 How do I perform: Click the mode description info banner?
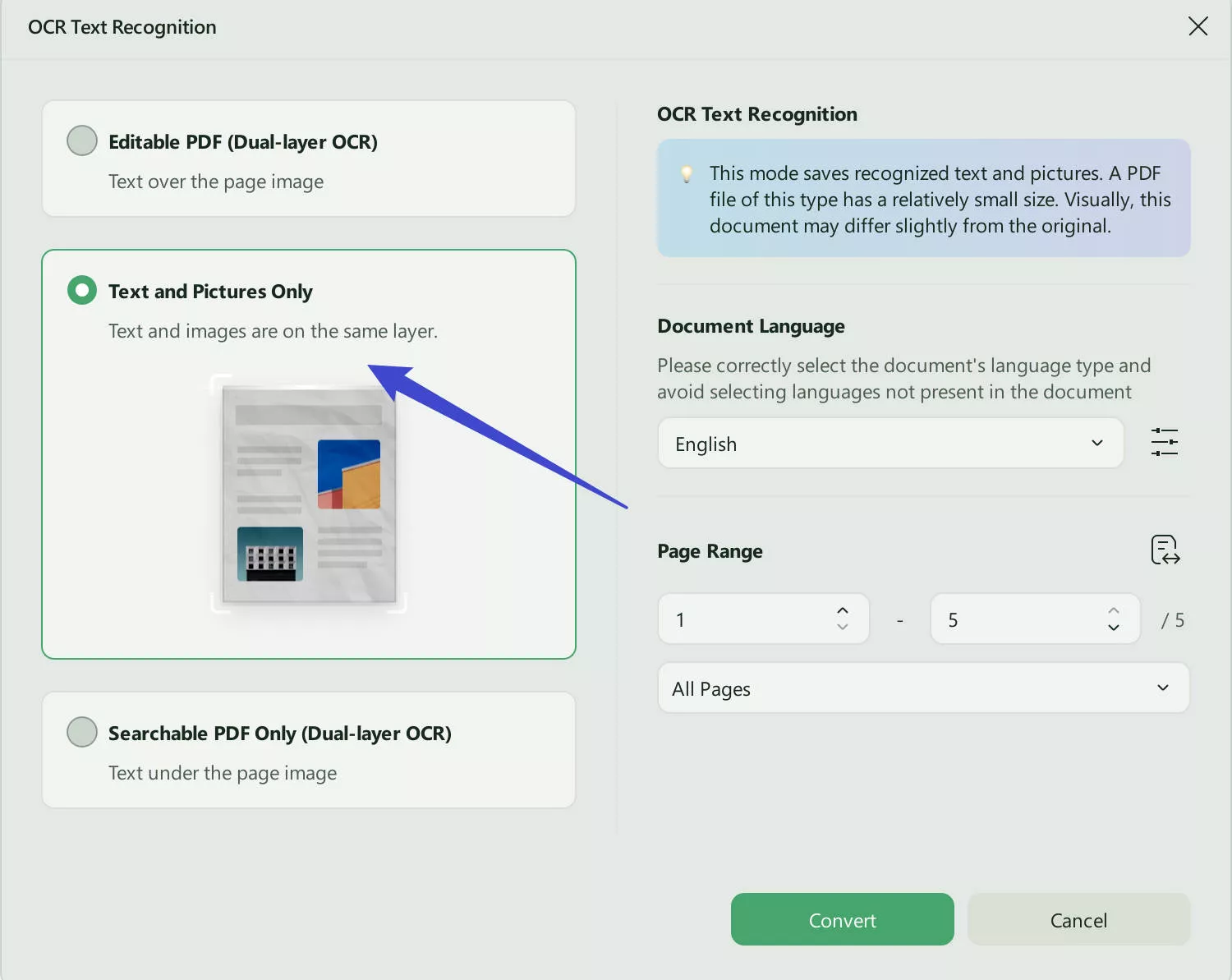[922, 198]
